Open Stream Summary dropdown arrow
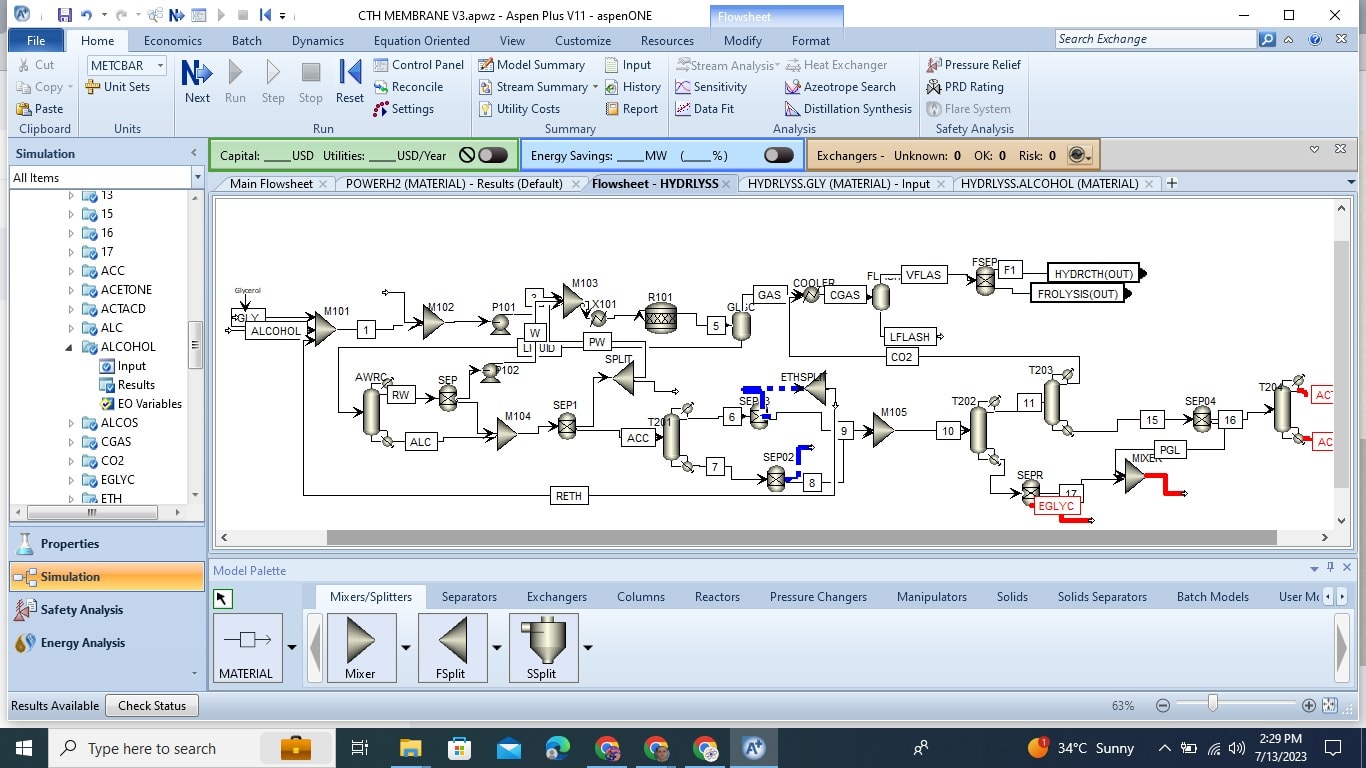This screenshot has width=1366, height=768. [x=595, y=87]
